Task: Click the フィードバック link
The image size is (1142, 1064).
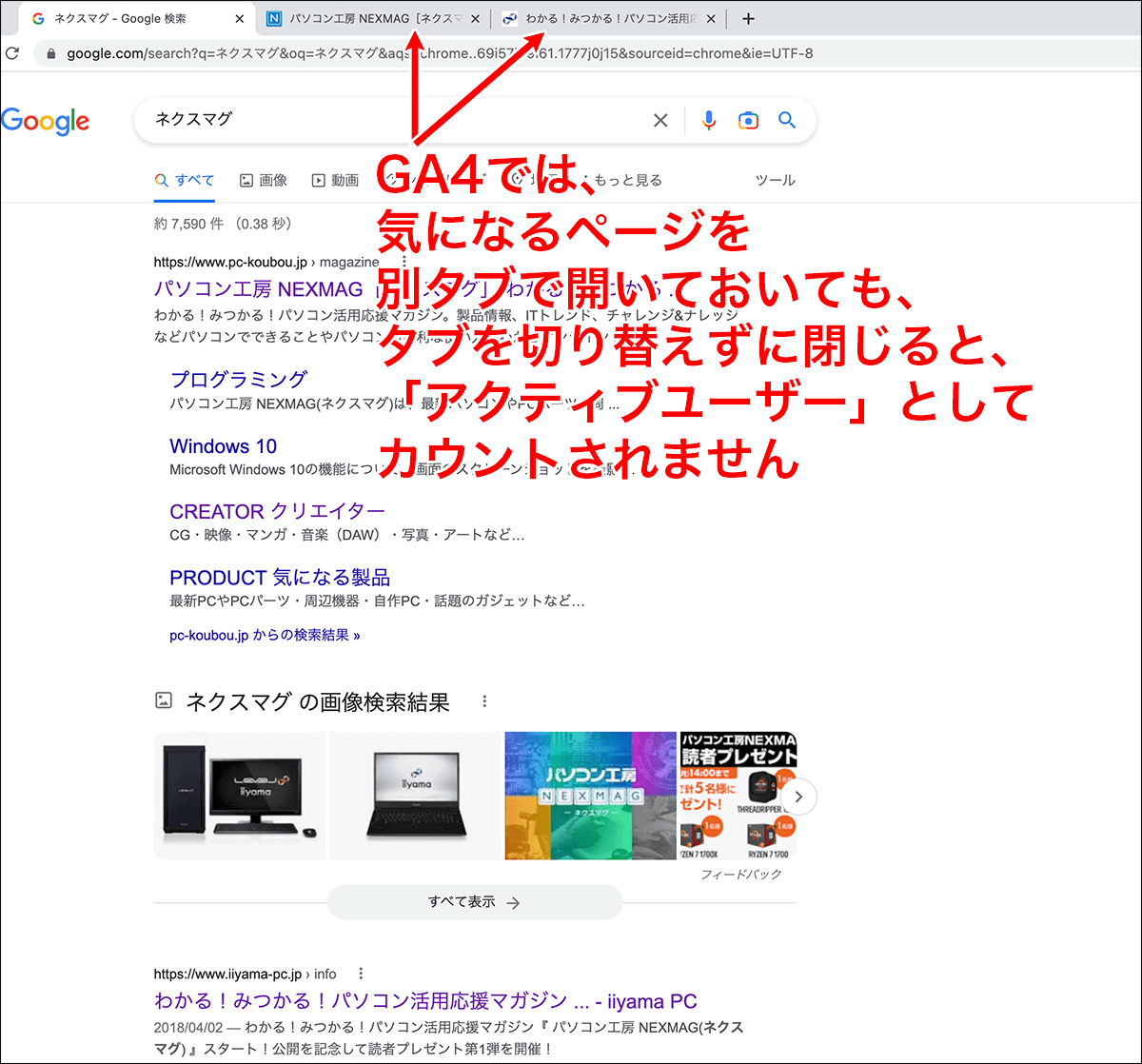Action: (741, 874)
